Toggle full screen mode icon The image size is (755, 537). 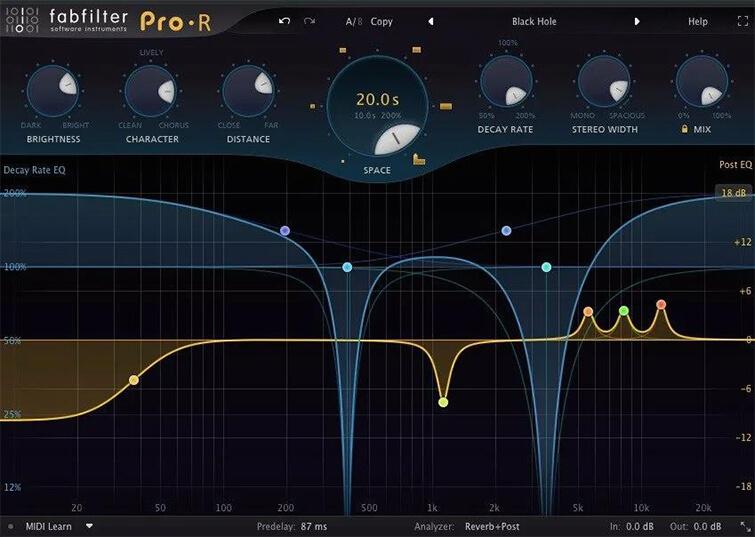click(743, 21)
